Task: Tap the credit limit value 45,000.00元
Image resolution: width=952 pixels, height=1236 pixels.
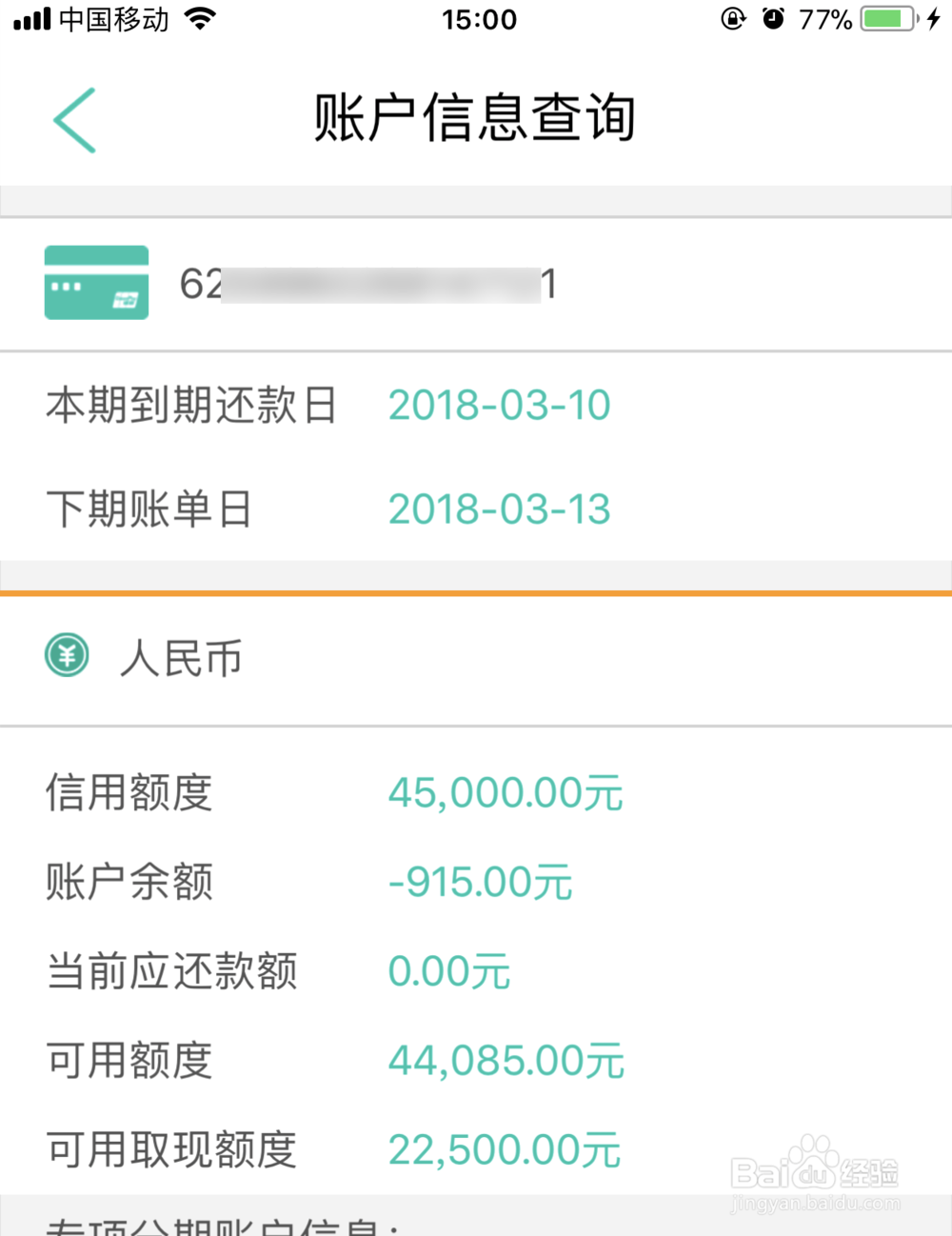Action: tap(505, 792)
